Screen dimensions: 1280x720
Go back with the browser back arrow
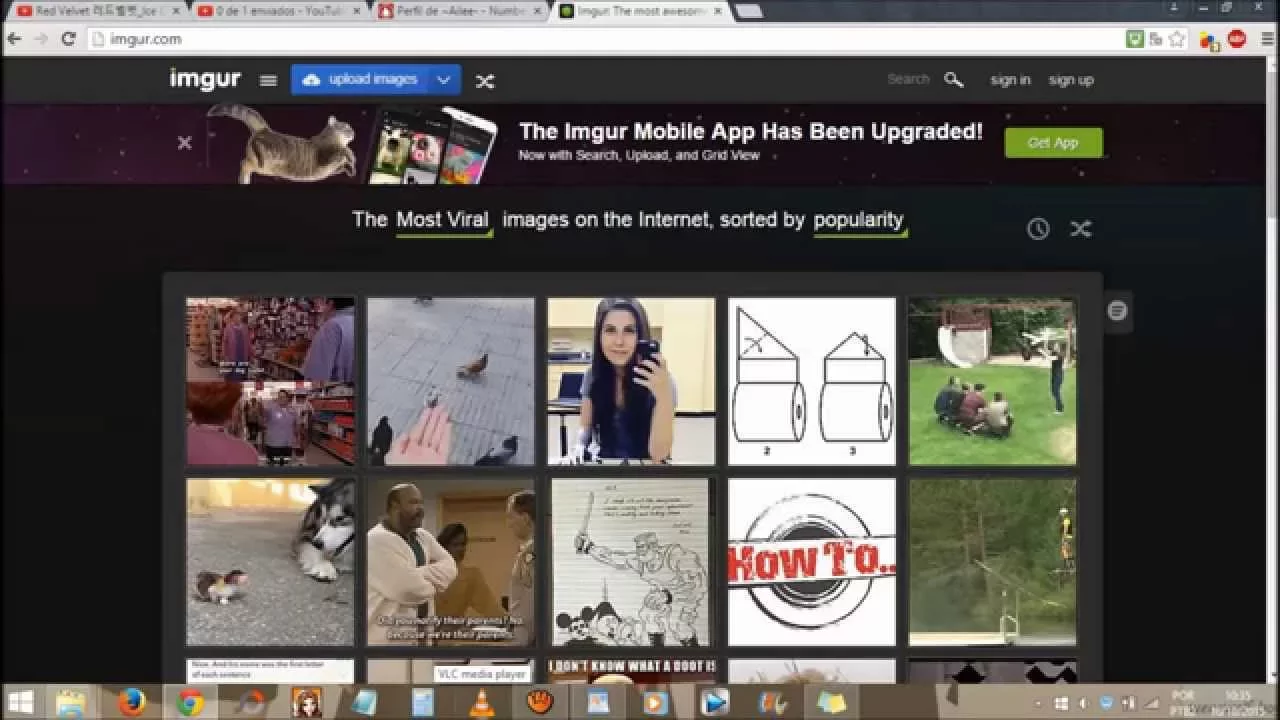pyautogui.click(x=15, y=39)
